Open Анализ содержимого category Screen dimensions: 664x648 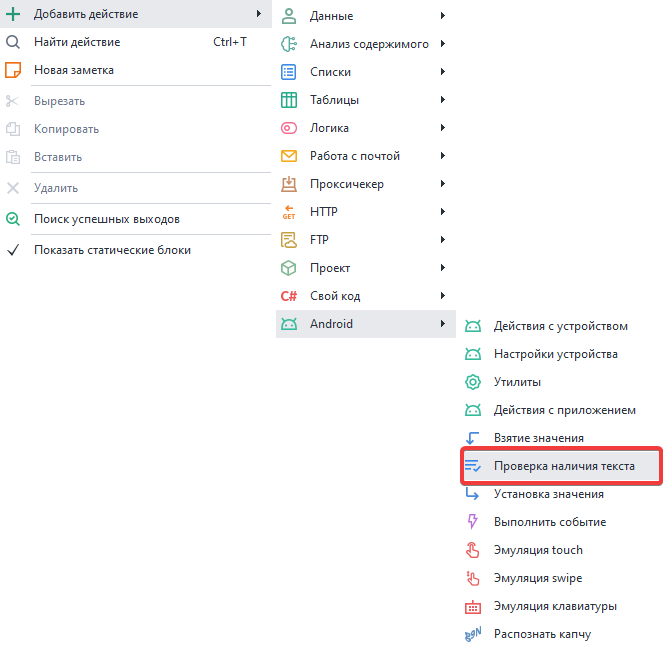[x=369, y=44]
